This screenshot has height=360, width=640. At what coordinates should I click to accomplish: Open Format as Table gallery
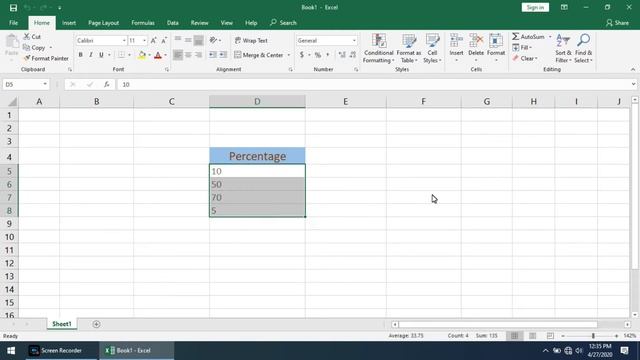pos(409,48)
